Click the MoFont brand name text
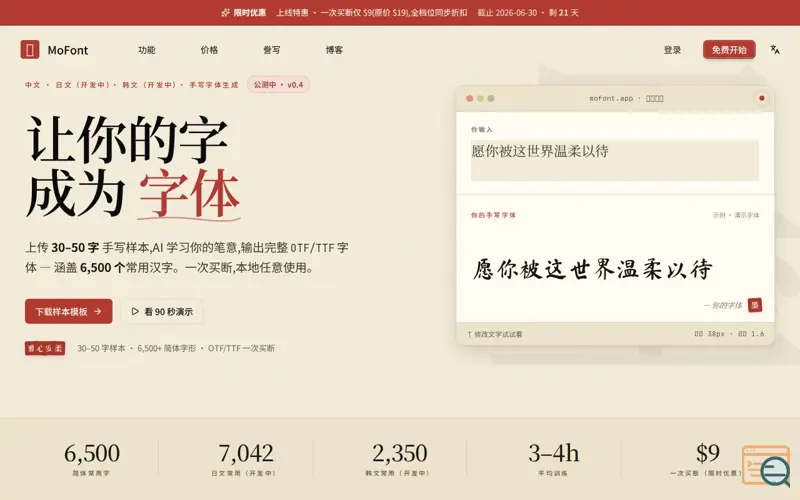Image resolution: width=800 pixels, height=500 pixels. pos(68,50)
